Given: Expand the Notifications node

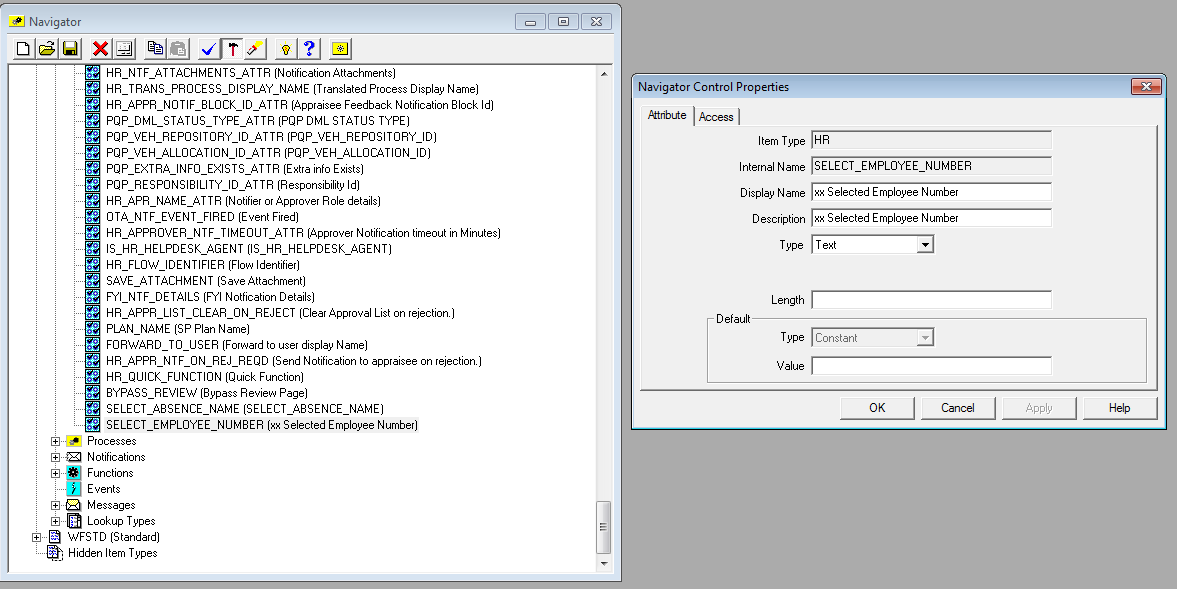Looking at the screenshot, I should coord(55,457).
